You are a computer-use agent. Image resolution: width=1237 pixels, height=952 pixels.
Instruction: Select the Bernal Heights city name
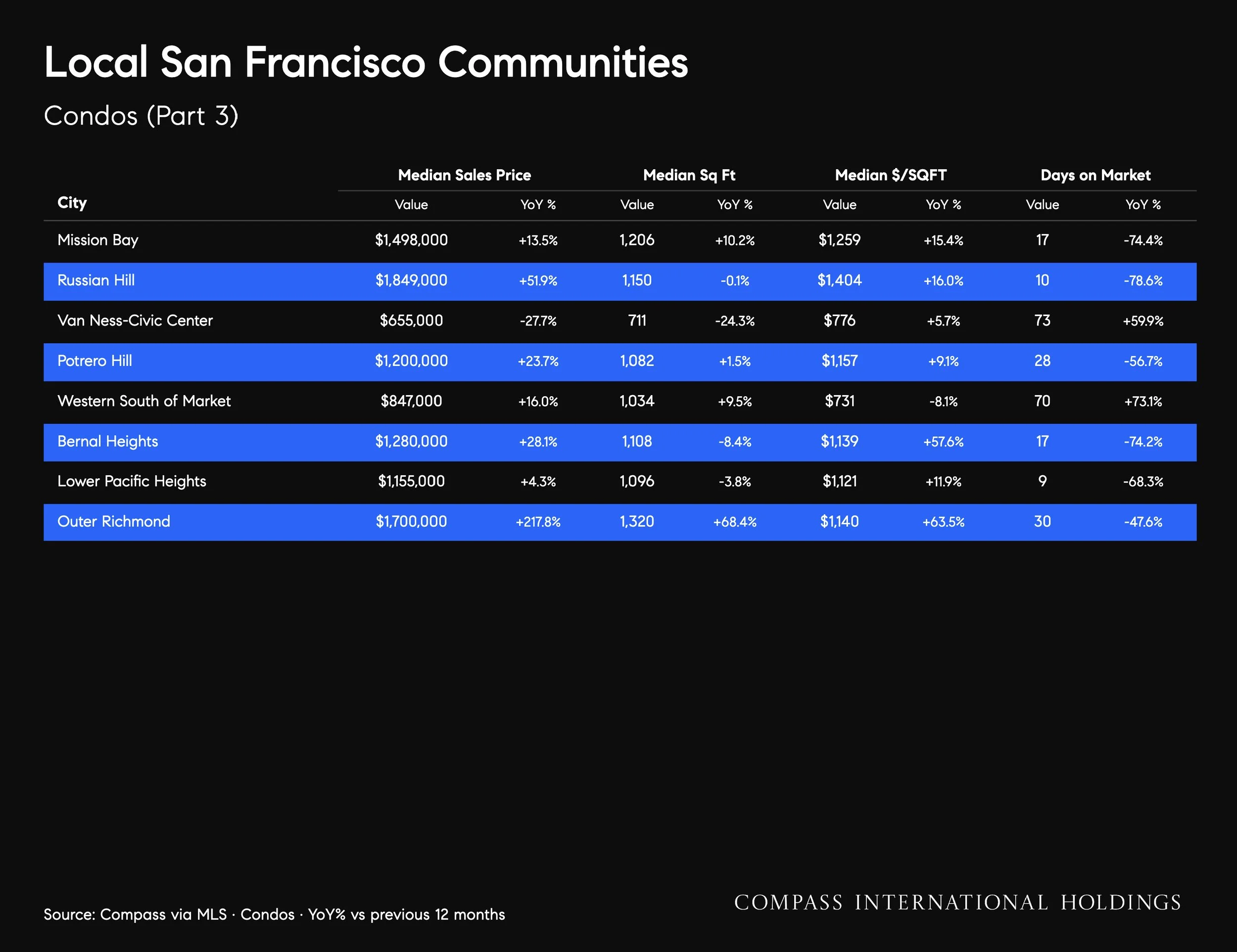[x=107, y=442]
